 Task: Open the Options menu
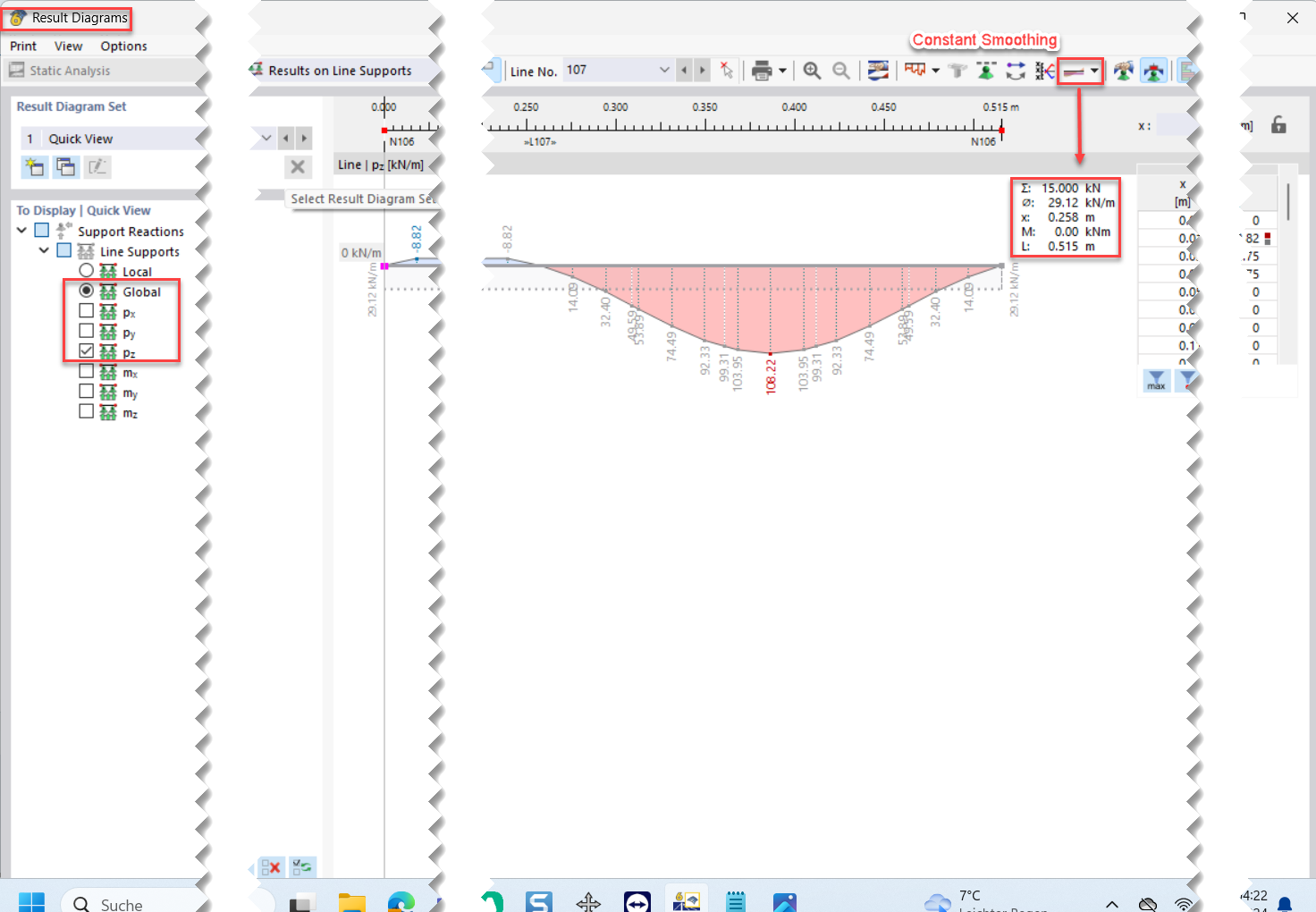(x=123, y=46)
